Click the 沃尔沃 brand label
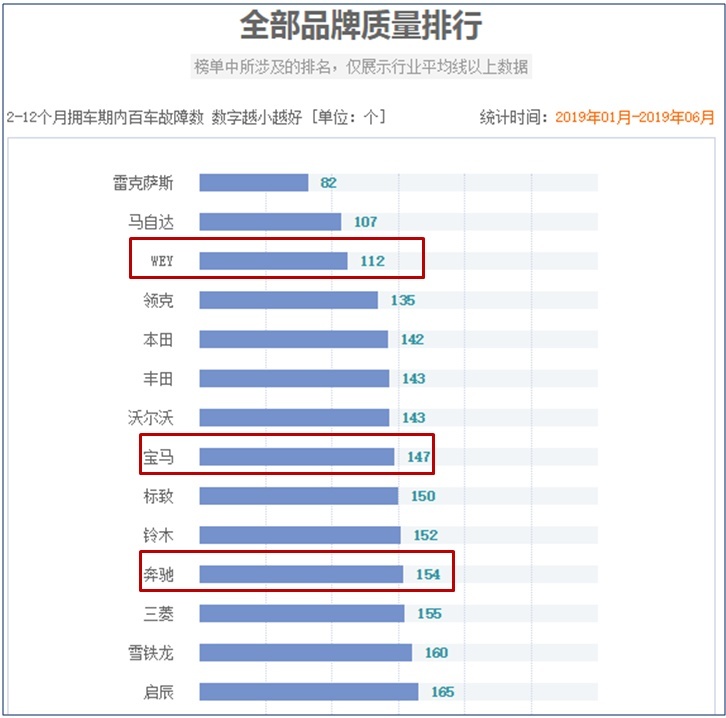 click(151, 418)
